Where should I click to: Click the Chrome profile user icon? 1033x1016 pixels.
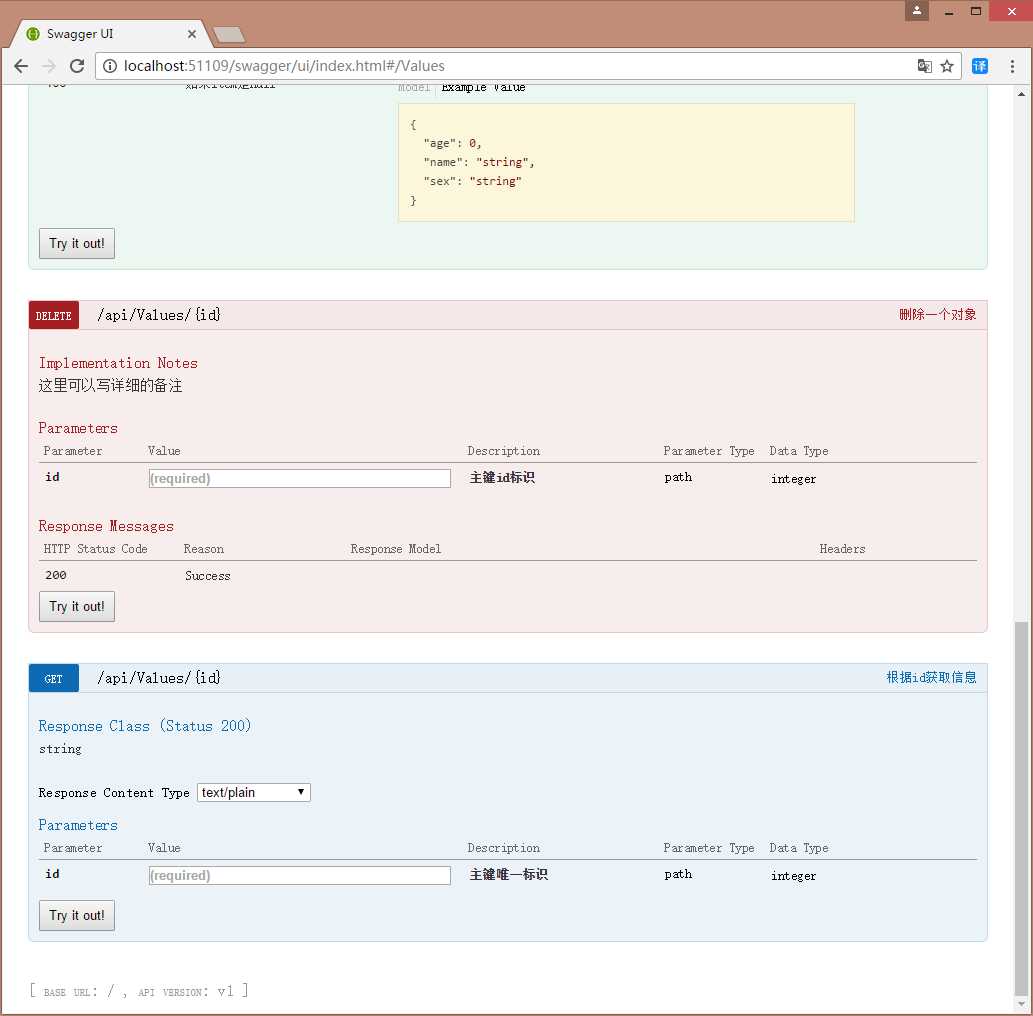coord(916,11)
